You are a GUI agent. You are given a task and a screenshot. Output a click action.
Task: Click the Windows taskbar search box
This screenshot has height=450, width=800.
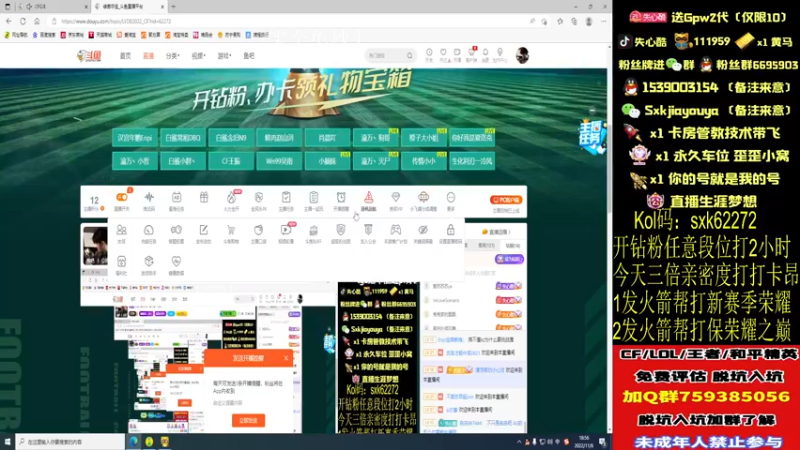(x=70, y=442)
